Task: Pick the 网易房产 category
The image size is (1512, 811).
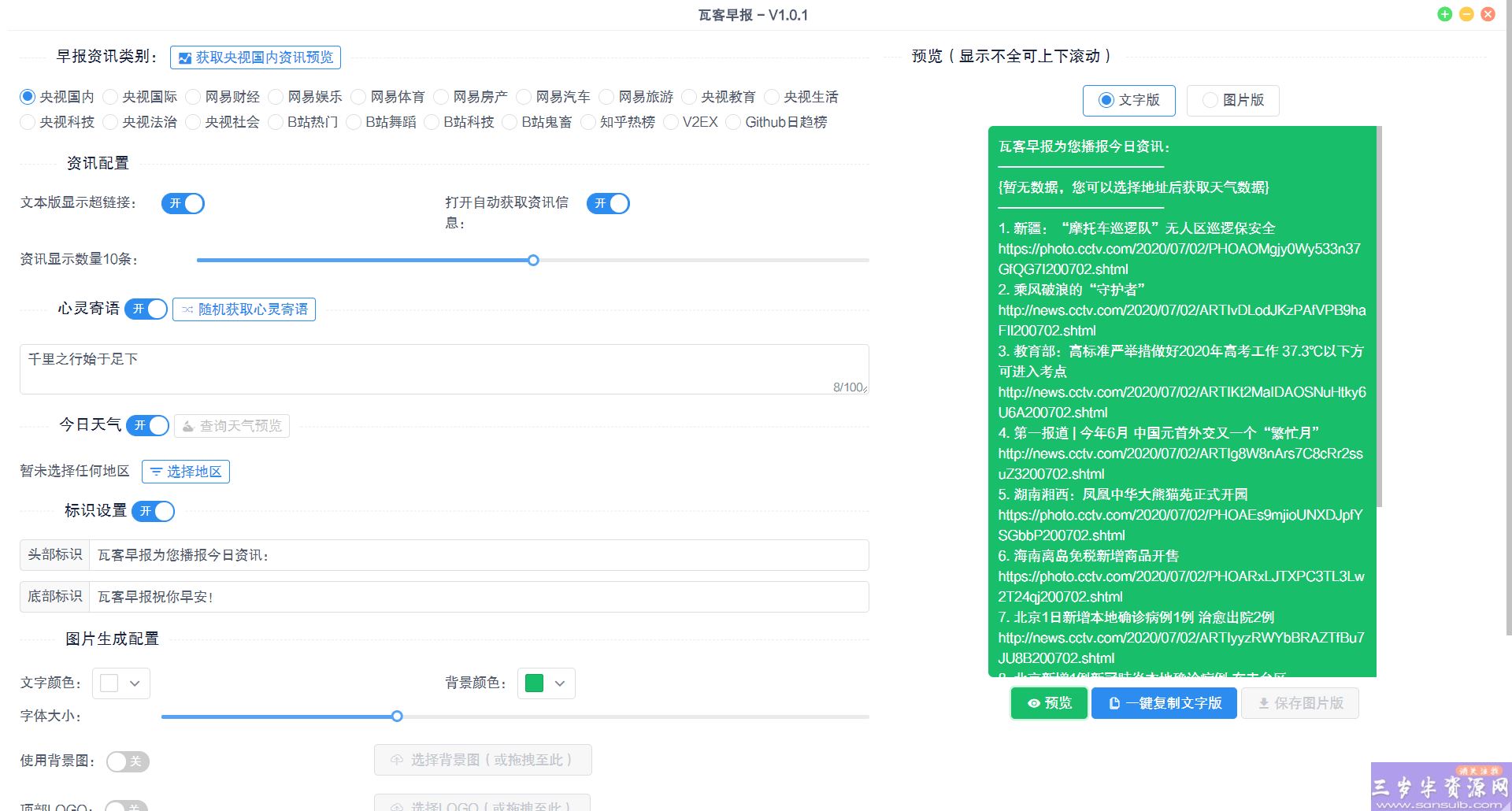Action: pos(470,97)
